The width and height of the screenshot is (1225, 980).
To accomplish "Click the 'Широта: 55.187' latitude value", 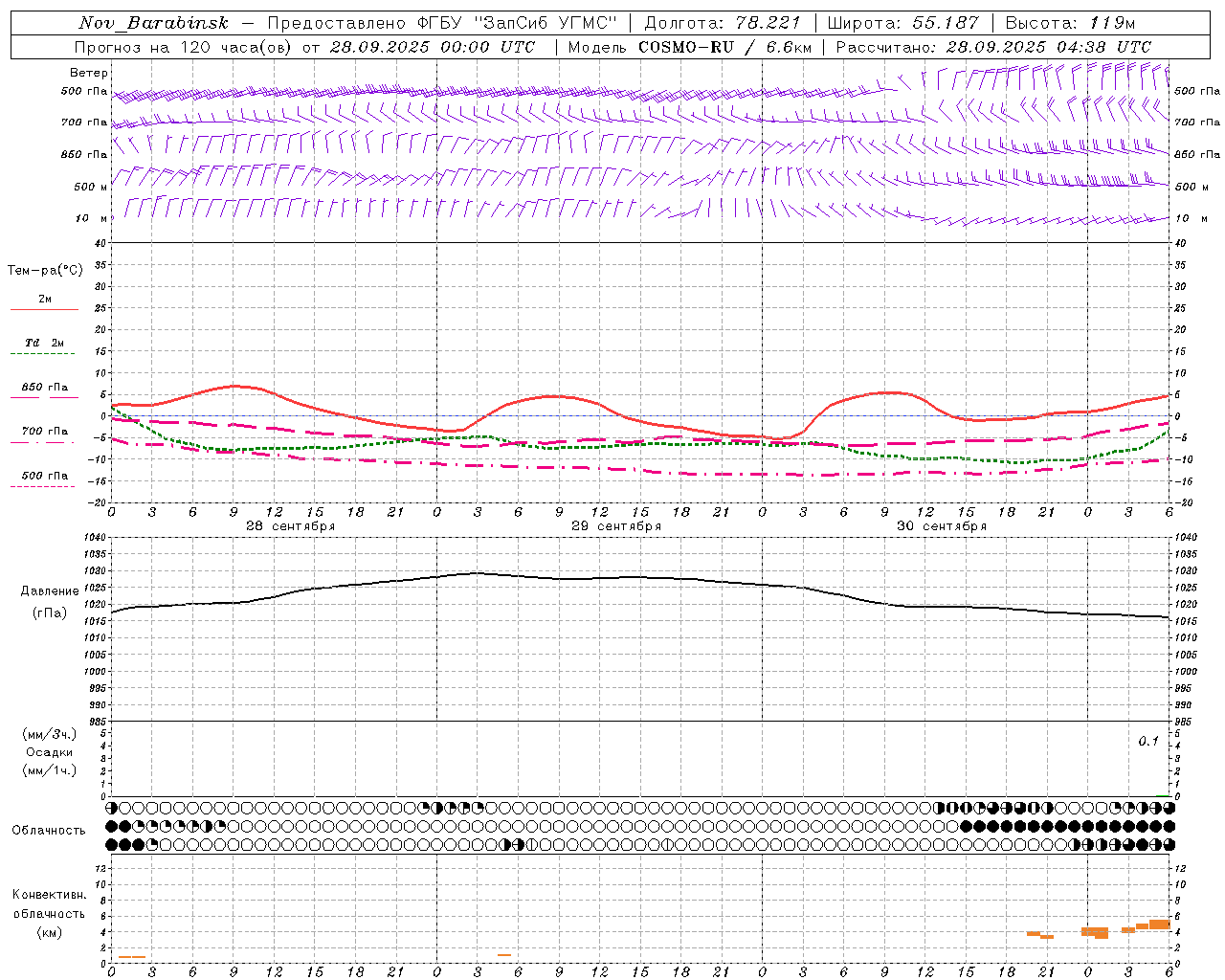I will (x=903, y=23).
